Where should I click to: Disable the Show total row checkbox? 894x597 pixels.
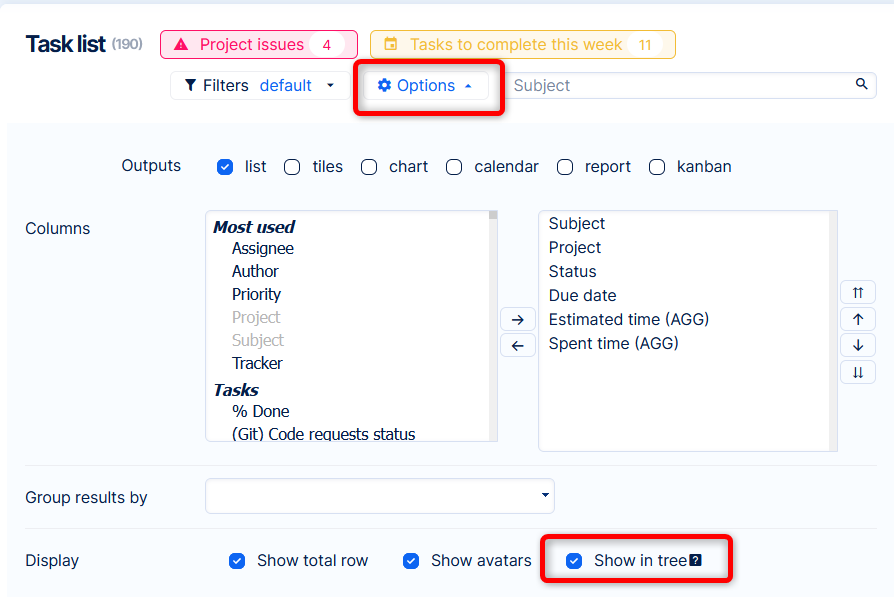237,561
